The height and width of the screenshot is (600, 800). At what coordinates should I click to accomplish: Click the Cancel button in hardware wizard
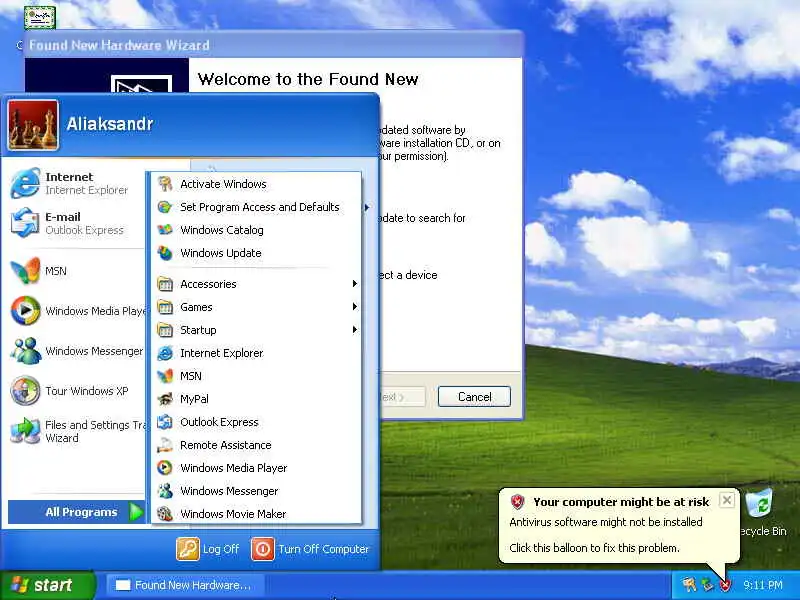pos(474,396)
